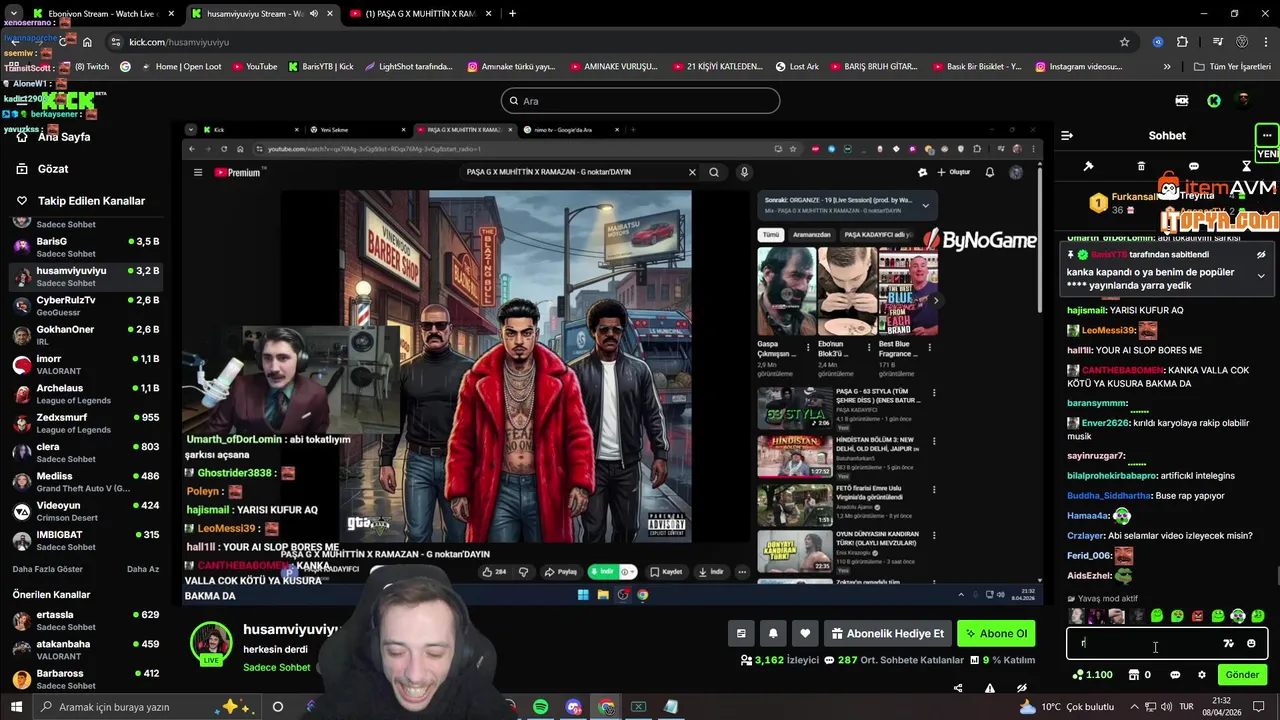Click the KICK badge icon in header
This screenshot has height=720, width=1280.
point(1182,101)
